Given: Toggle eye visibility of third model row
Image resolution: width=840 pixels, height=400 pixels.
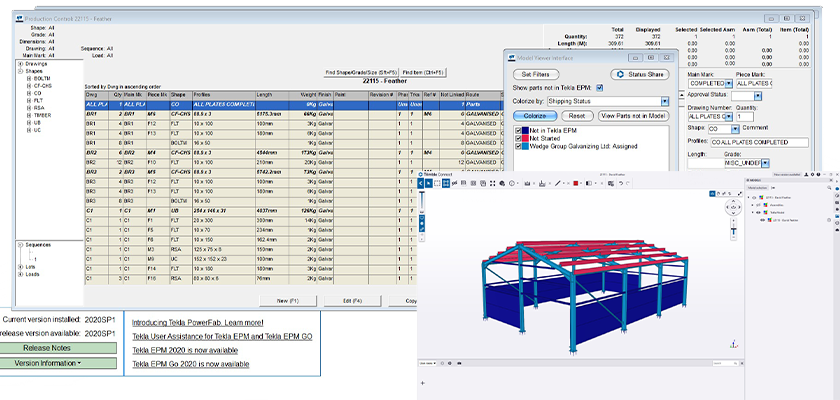Looking at the screenshot, I should [758, 213].
